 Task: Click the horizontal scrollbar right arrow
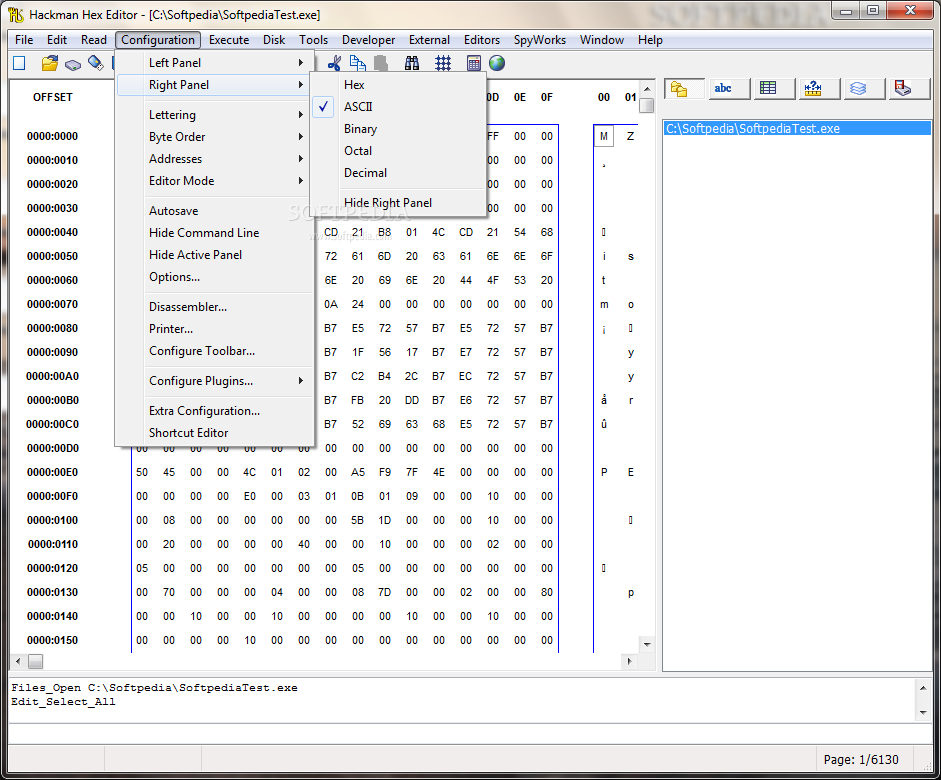pyautogui.click(x=629, y=661)
